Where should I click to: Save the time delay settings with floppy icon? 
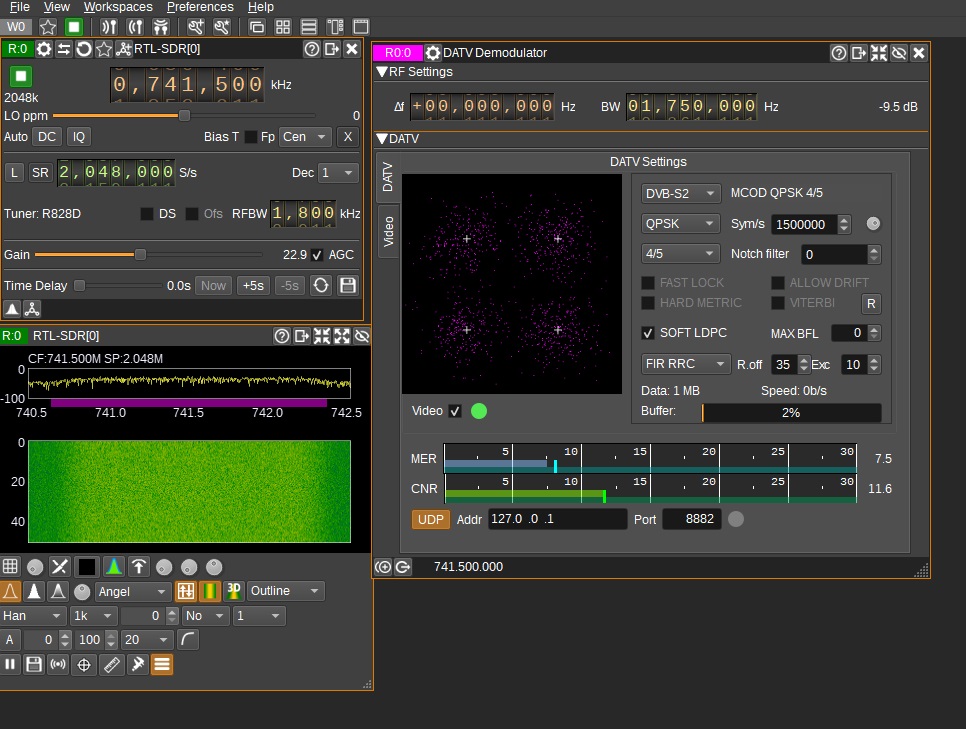click(x=348, y=285)
